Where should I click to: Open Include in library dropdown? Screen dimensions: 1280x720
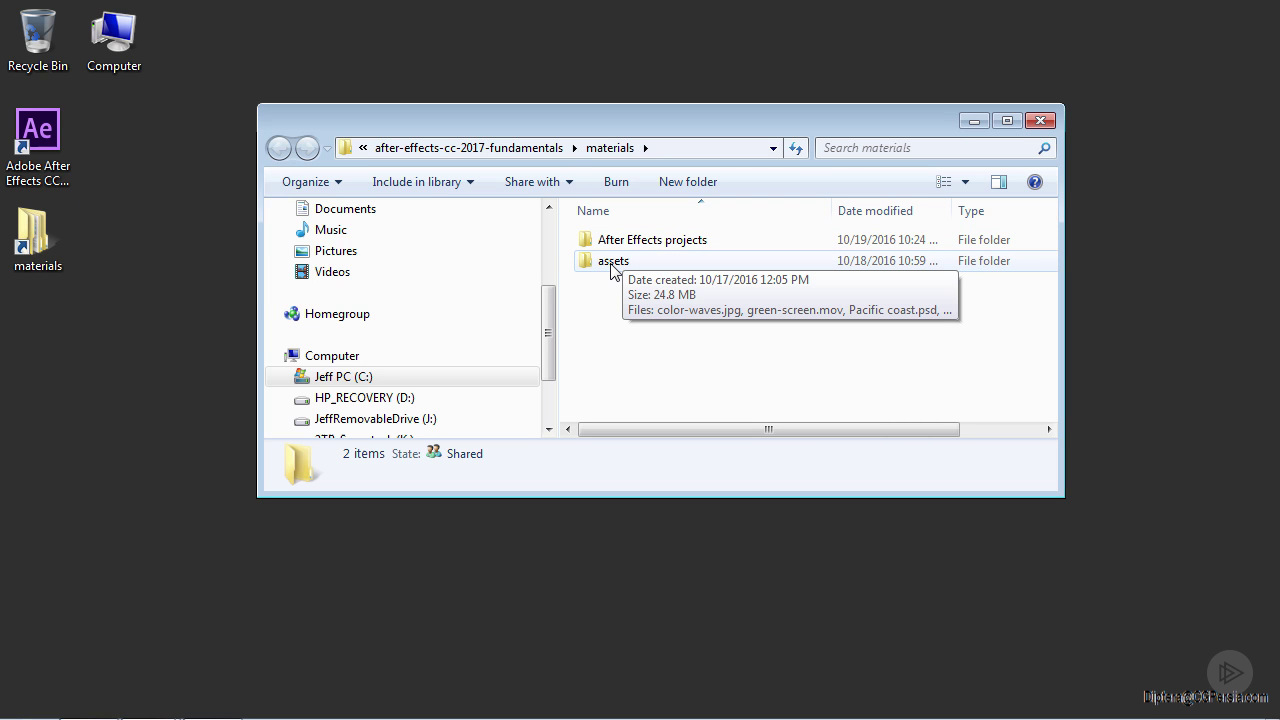[423, 182]
